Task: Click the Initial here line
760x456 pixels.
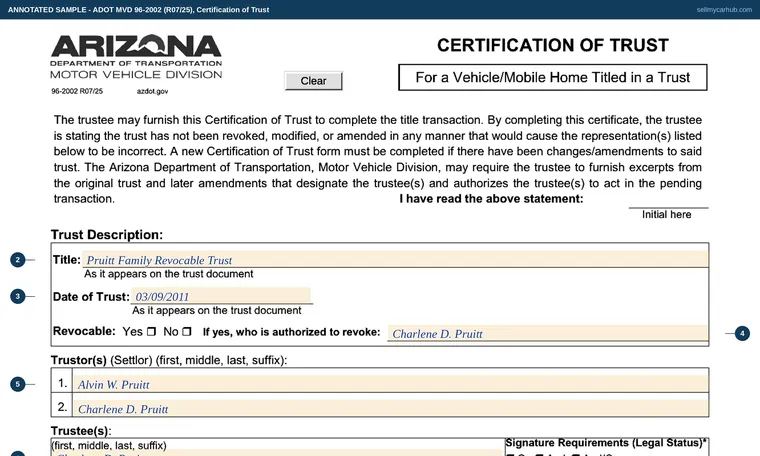Action: [x=668, y=207]
